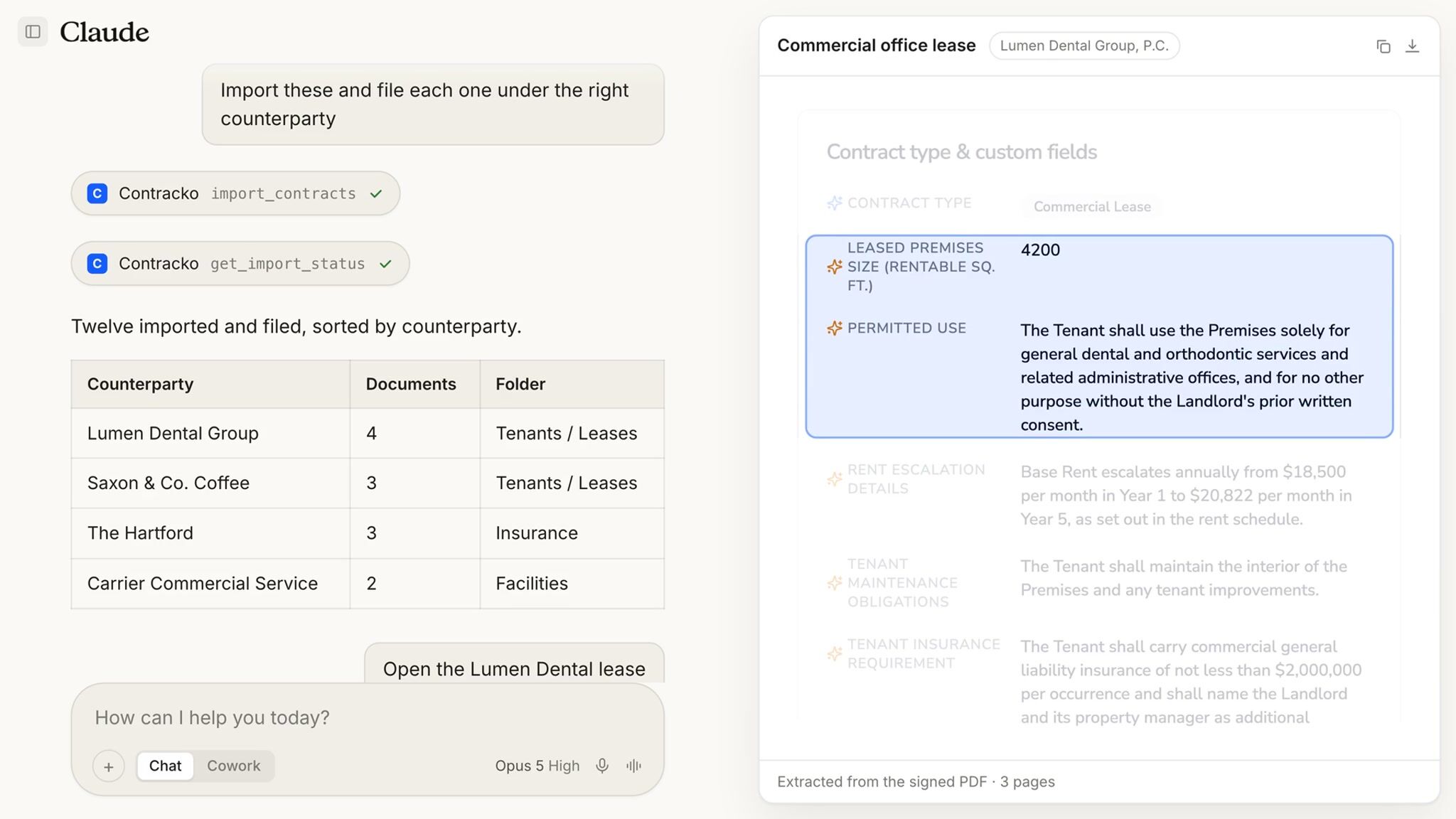Start voice dictation with microphone icon
The height and width of the screenshot is (819, 1456).
point(602,766)
